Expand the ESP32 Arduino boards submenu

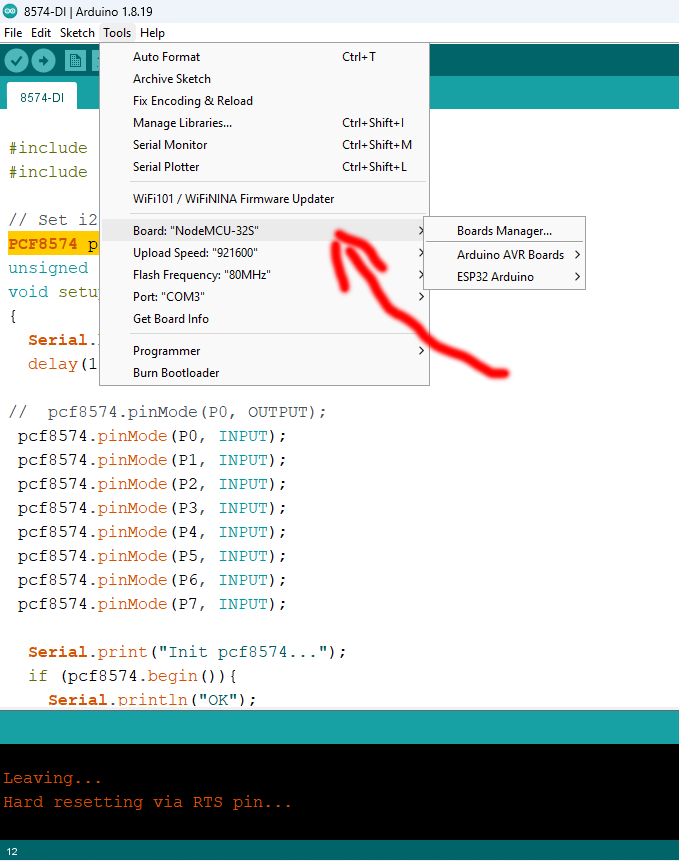tap(495, 277)
